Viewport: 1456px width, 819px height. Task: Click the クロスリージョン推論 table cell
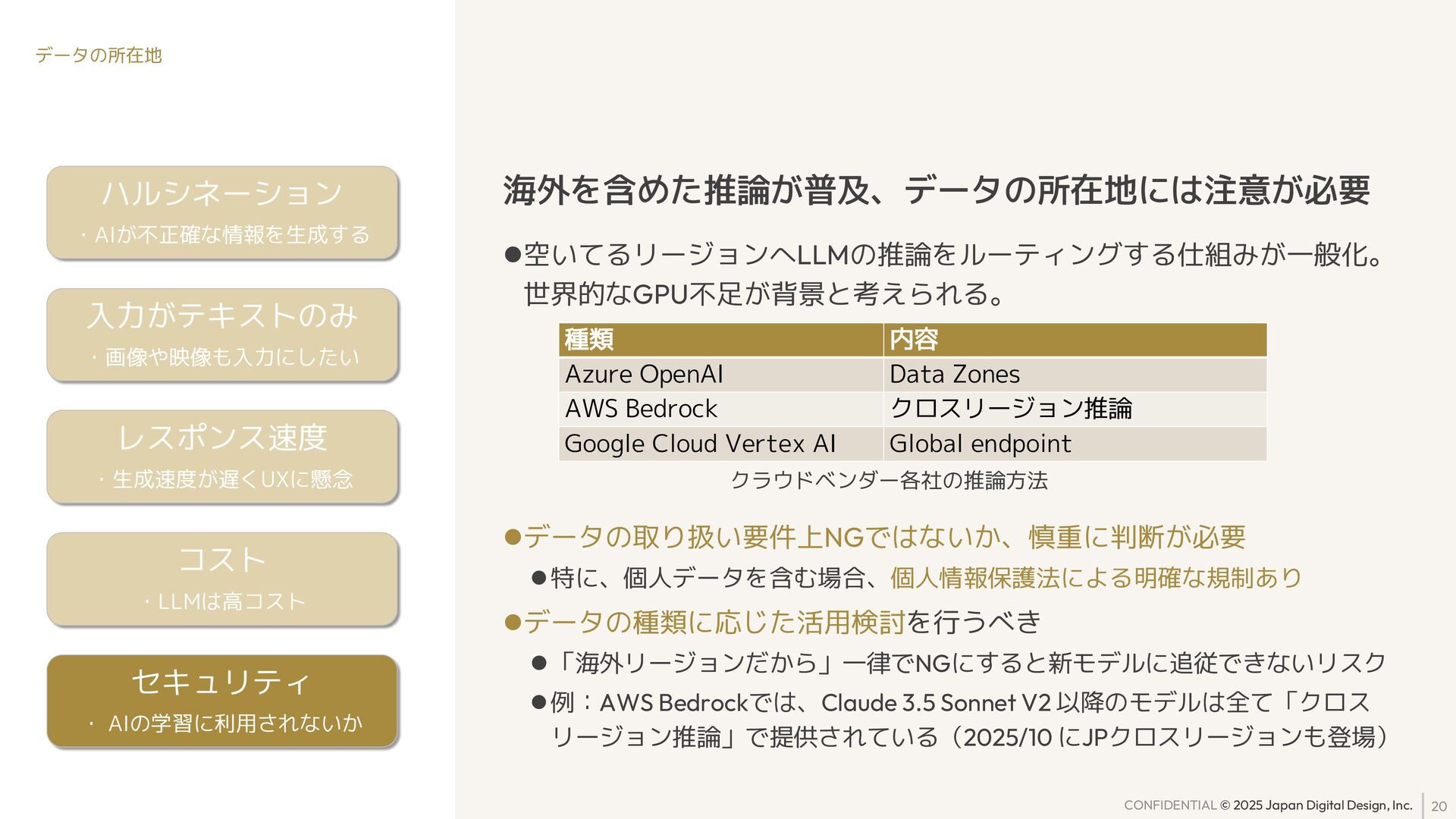1075,409
